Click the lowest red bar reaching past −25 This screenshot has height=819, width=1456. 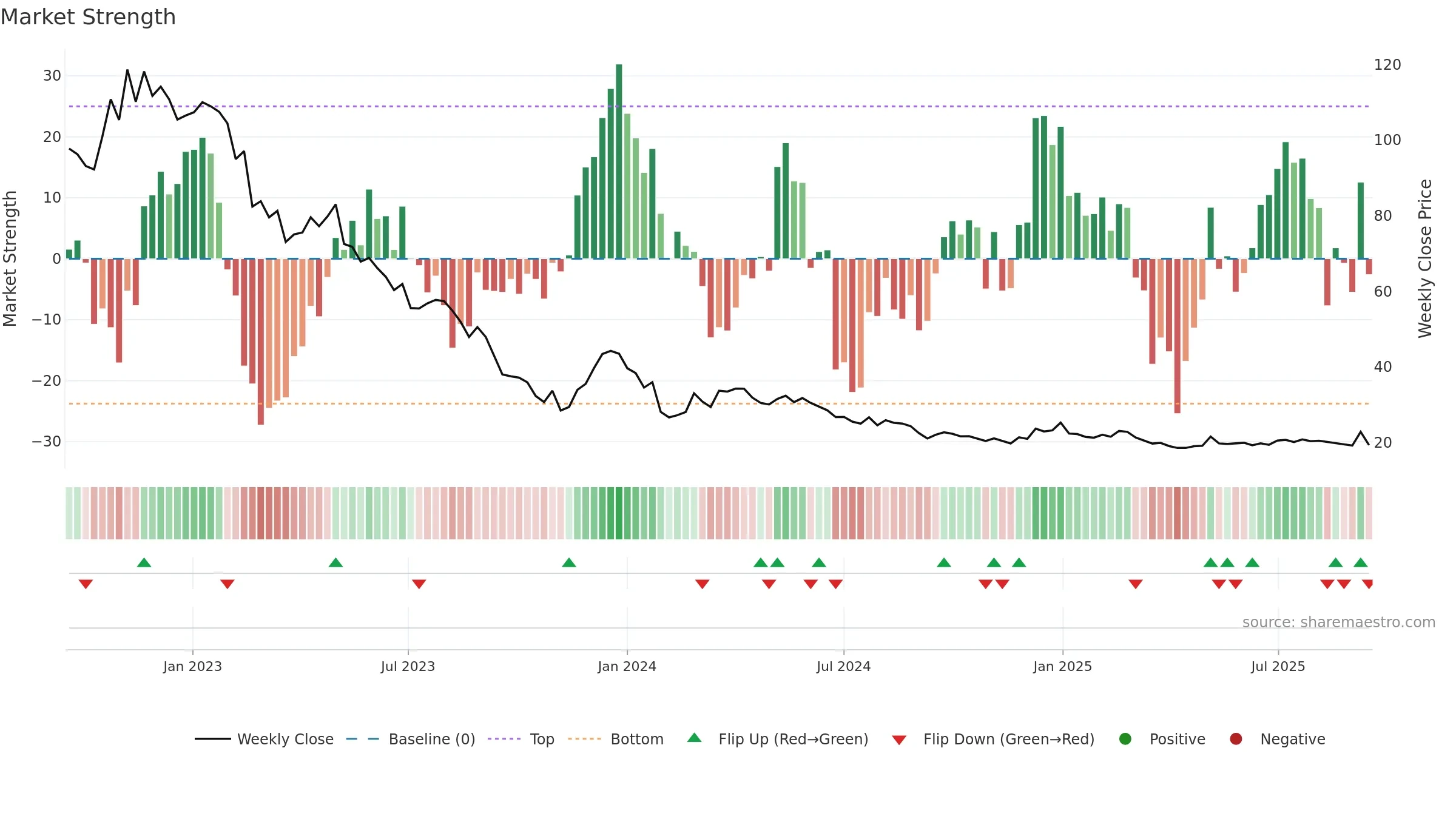tap(261, 342)
